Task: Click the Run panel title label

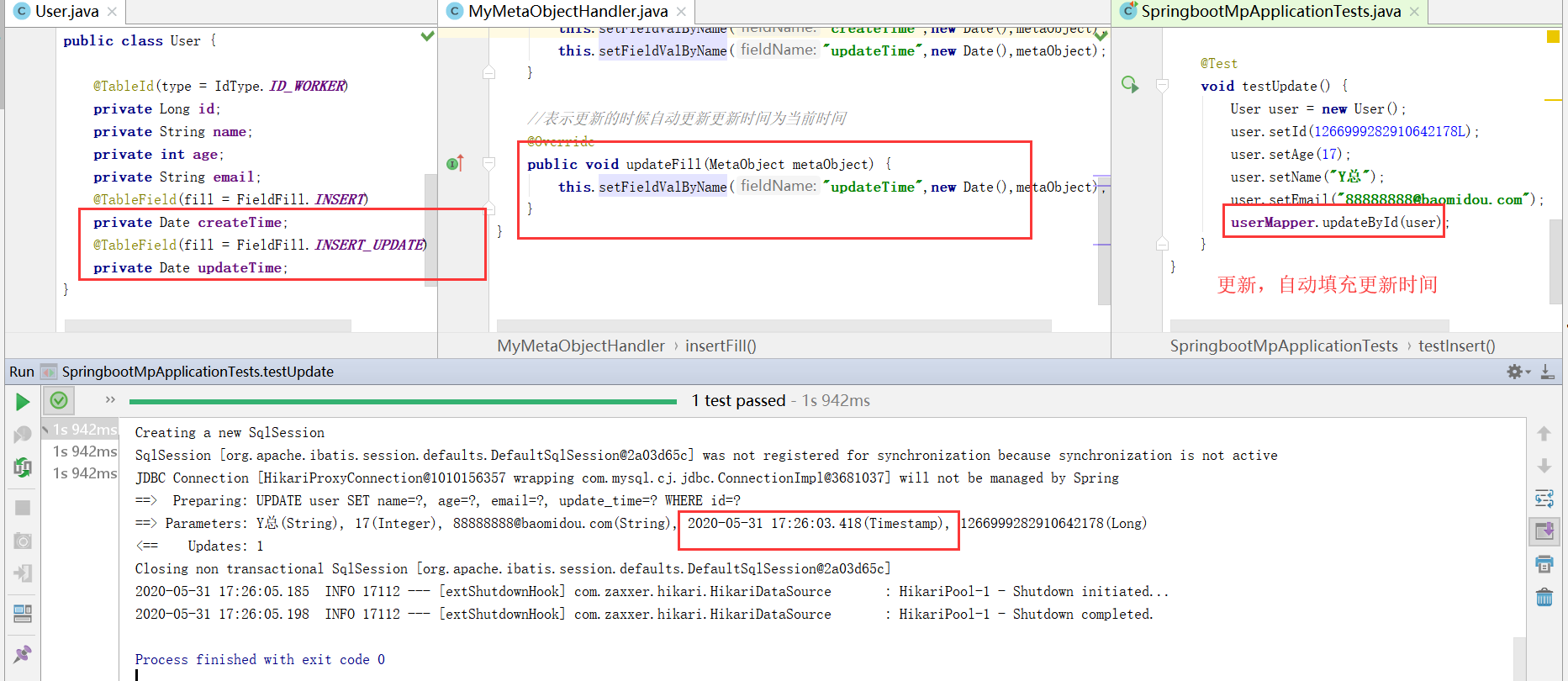Action: 22,372
